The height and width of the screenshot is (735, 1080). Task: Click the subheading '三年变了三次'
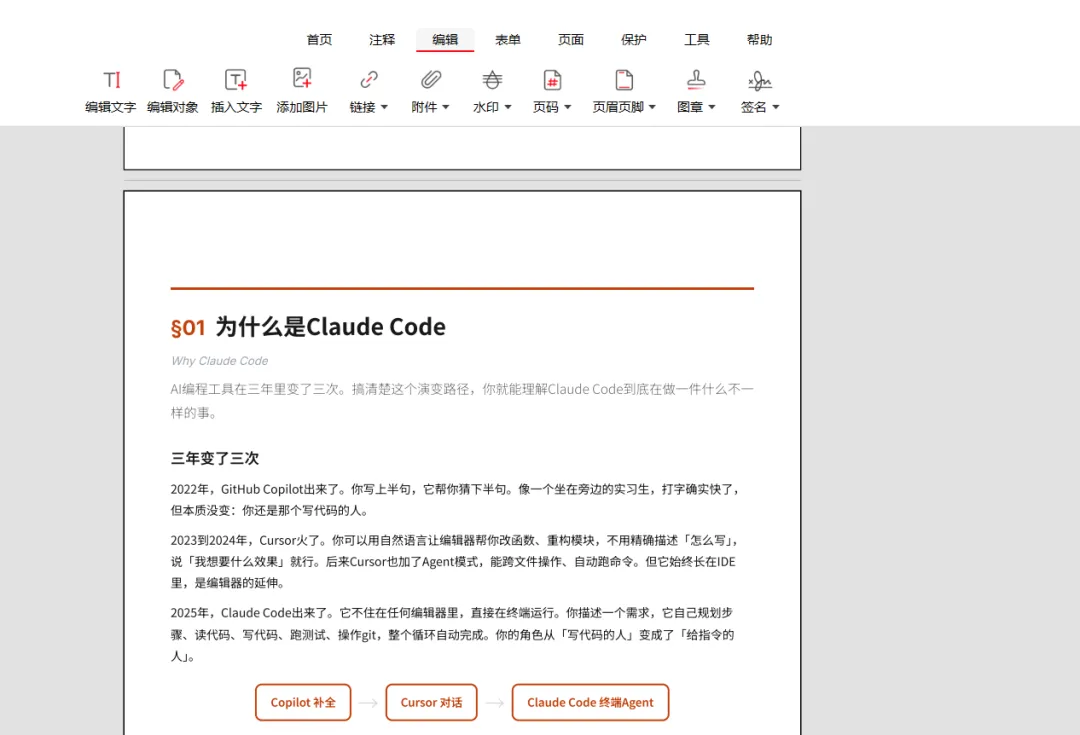pos(215,458)
